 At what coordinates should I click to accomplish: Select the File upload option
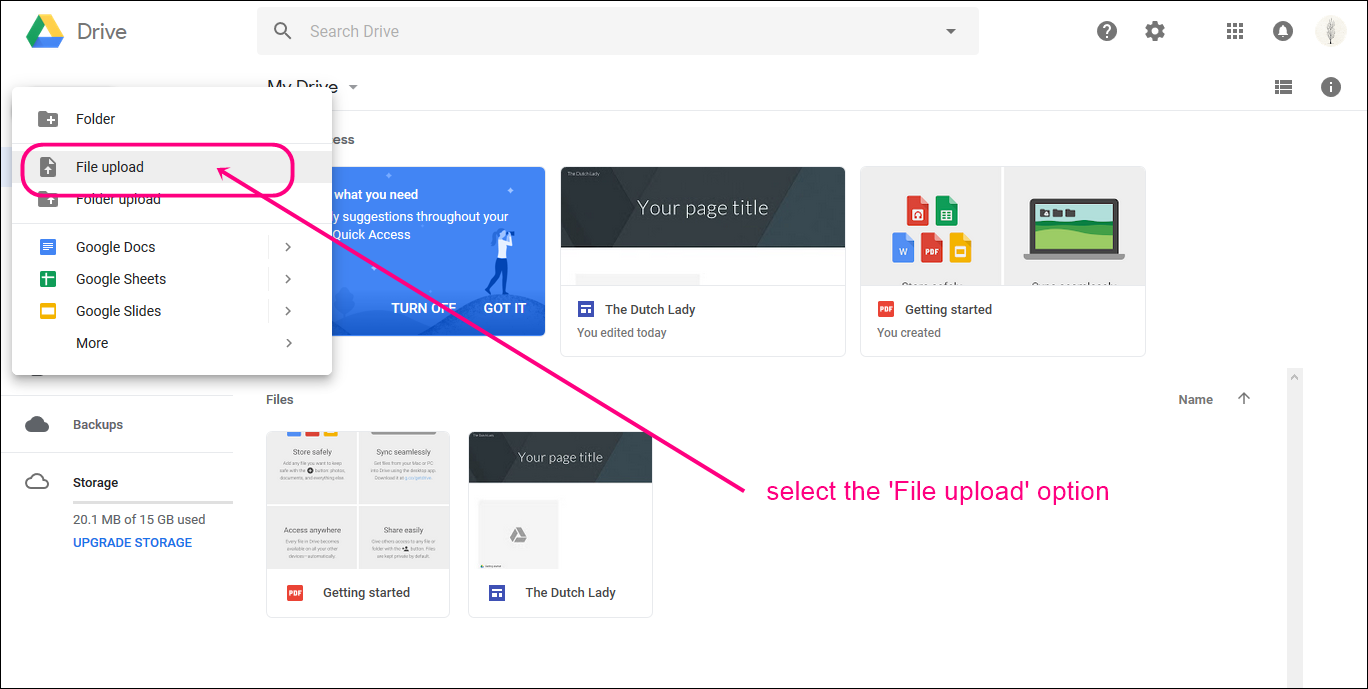[x=172, y=167]
